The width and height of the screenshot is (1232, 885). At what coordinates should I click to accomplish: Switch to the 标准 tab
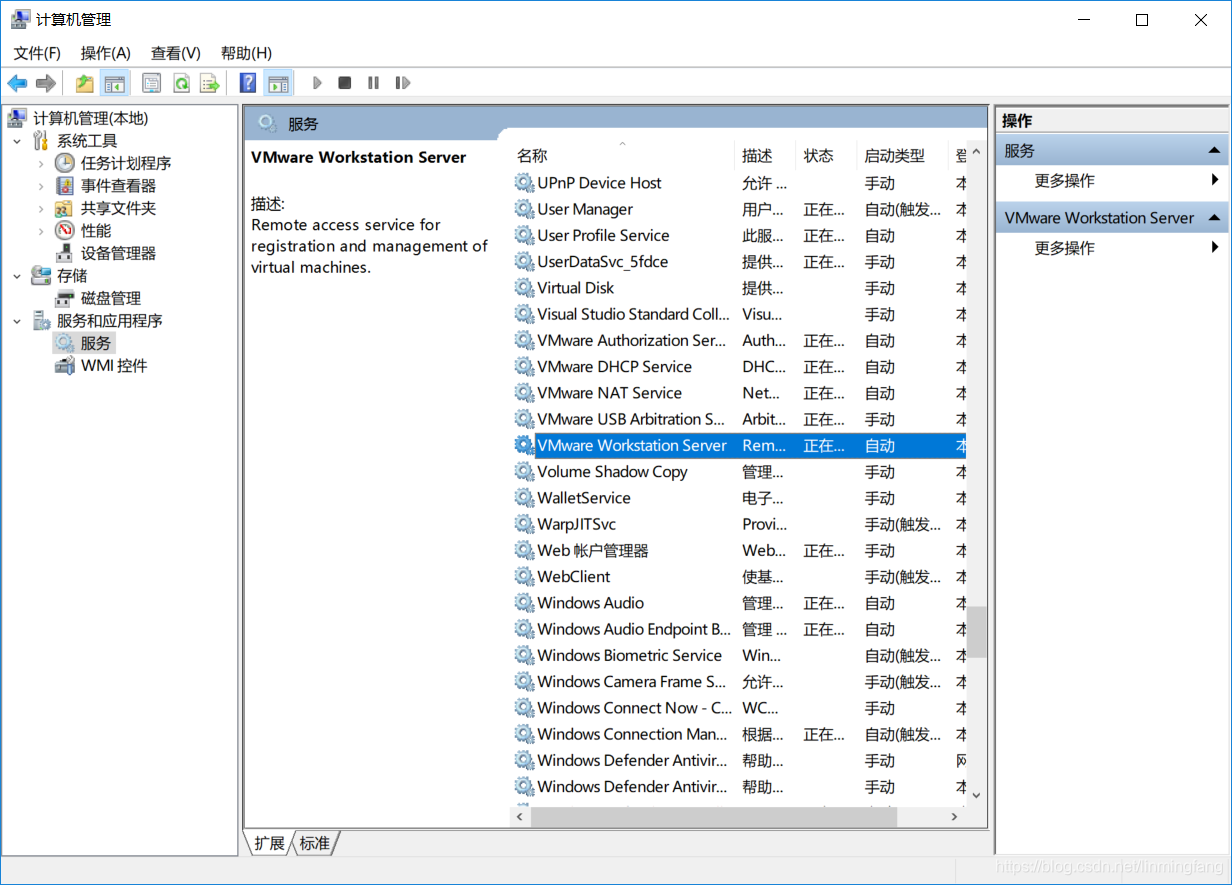click(314, 843)
